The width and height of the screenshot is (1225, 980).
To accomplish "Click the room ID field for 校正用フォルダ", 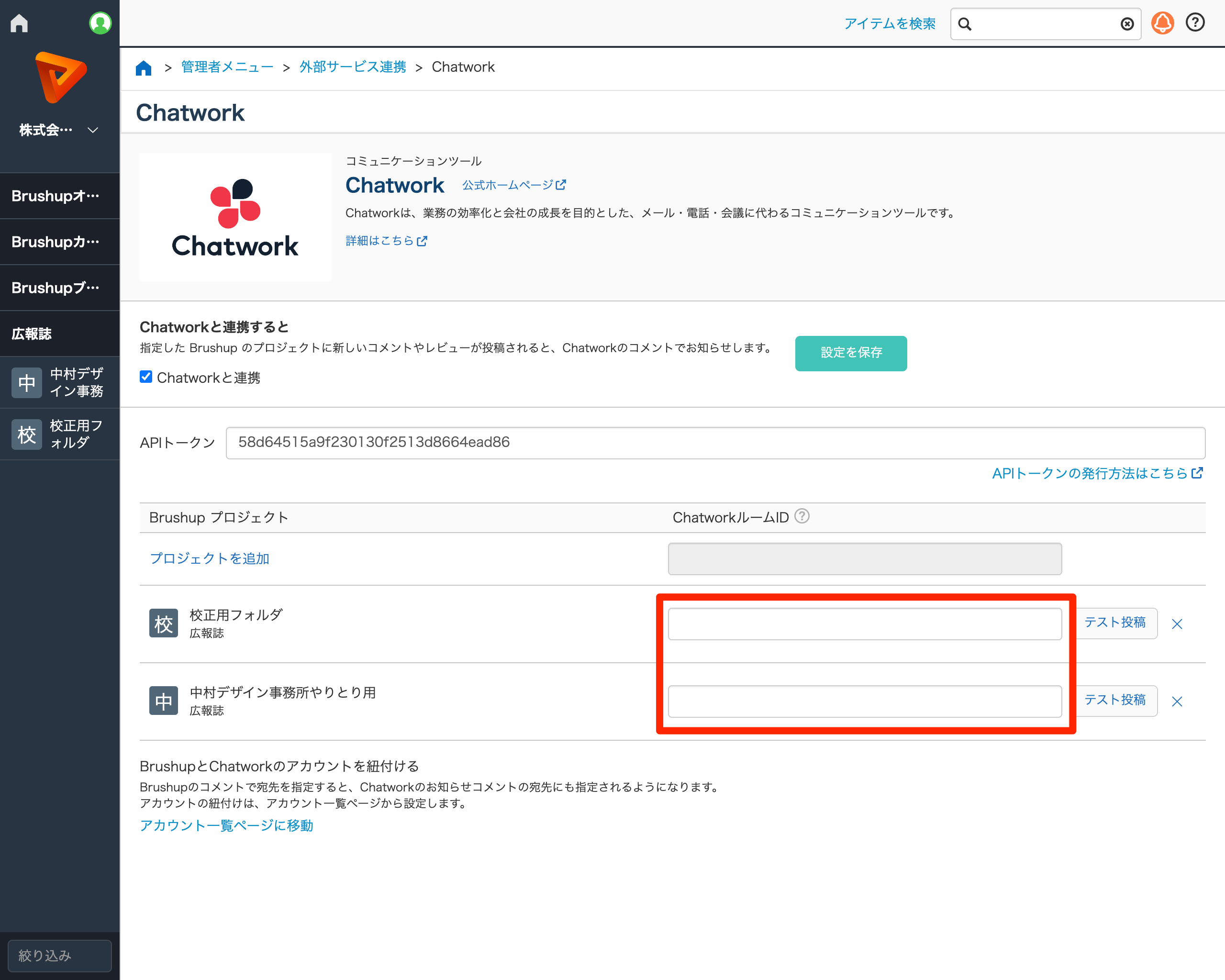I will click(x=864, y=624).
